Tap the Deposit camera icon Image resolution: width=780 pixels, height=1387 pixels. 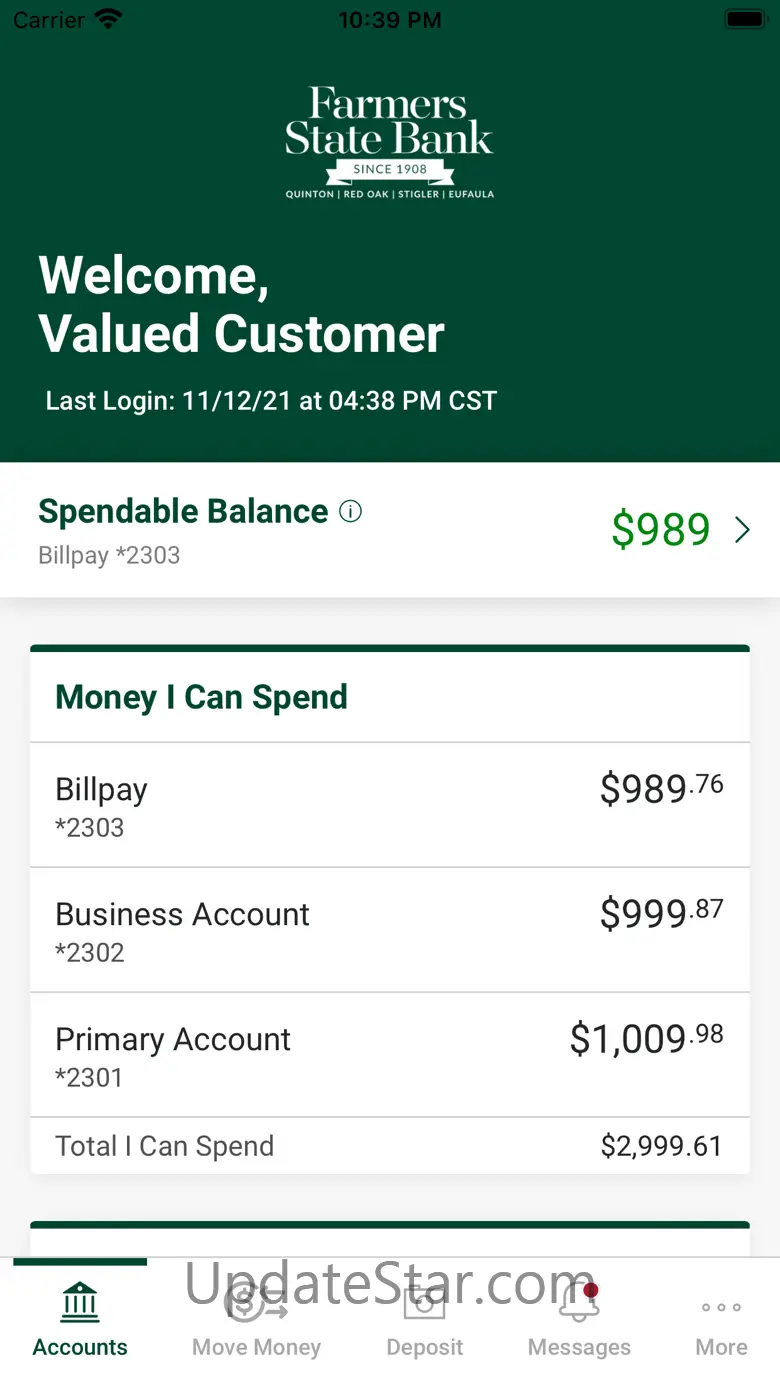pyautogui.click(x=425, y=1302)
